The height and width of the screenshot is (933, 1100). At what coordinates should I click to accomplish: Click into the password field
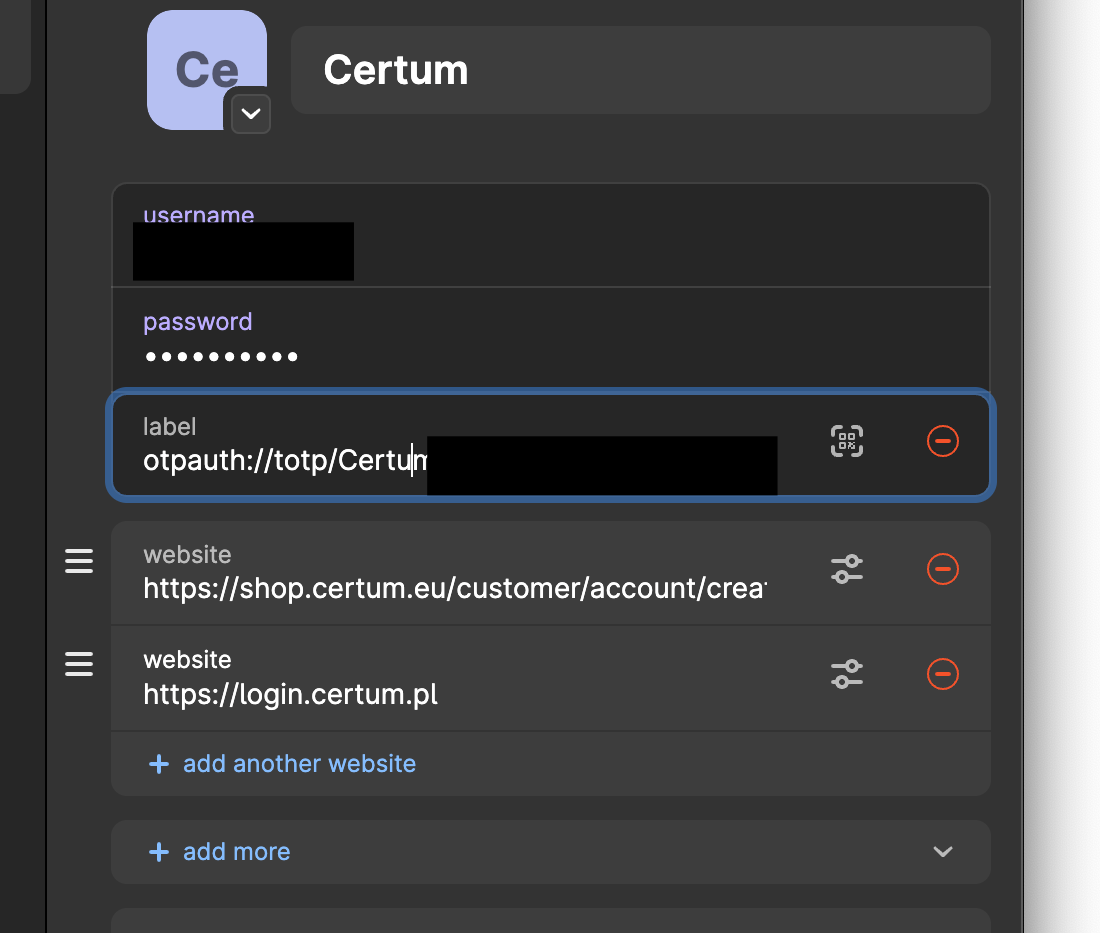point(551,339)
